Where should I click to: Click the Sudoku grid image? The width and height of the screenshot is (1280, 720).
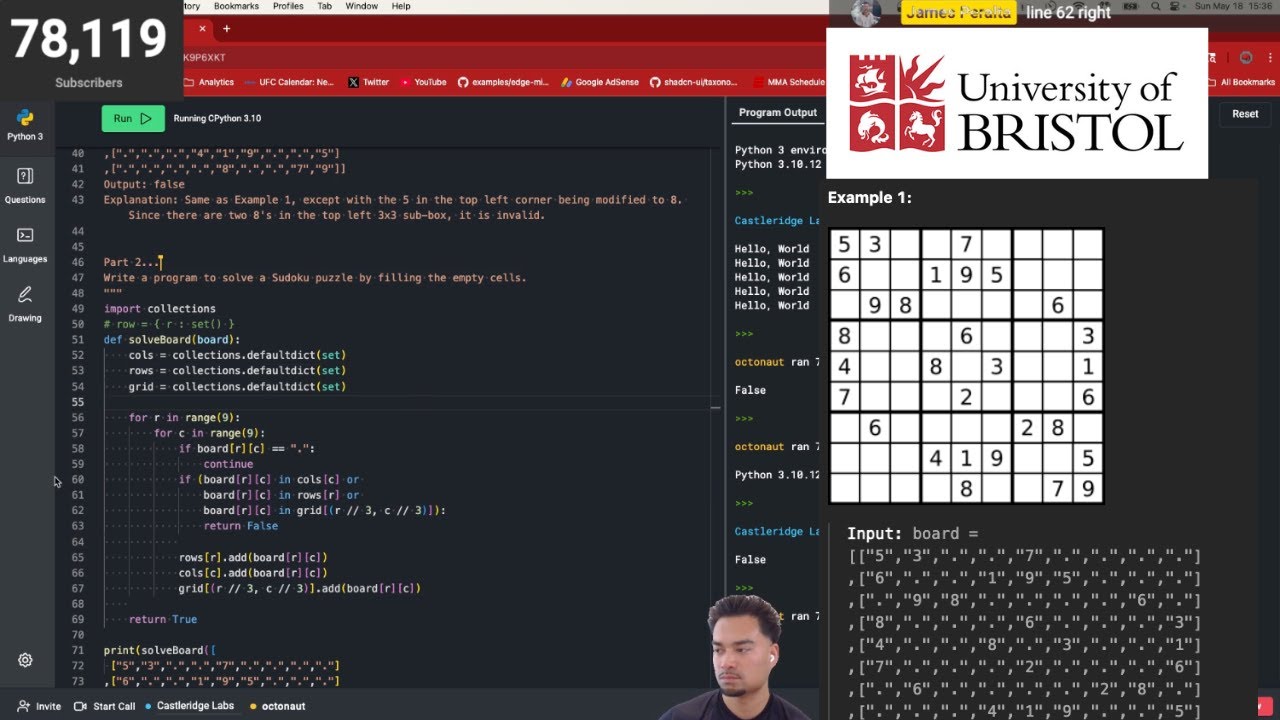(966, 366)
